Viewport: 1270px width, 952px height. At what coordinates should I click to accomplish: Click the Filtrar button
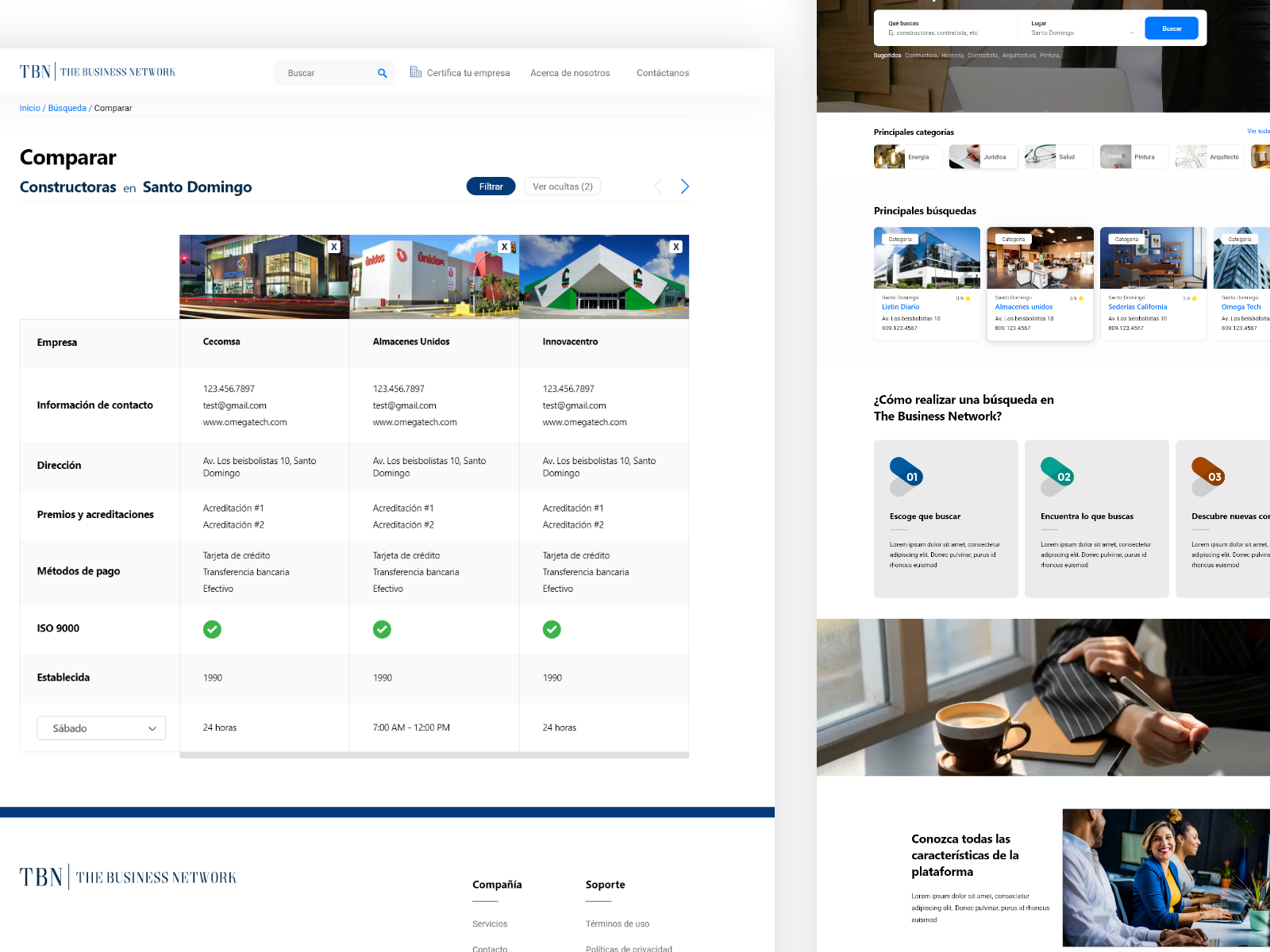coord(491,186)
